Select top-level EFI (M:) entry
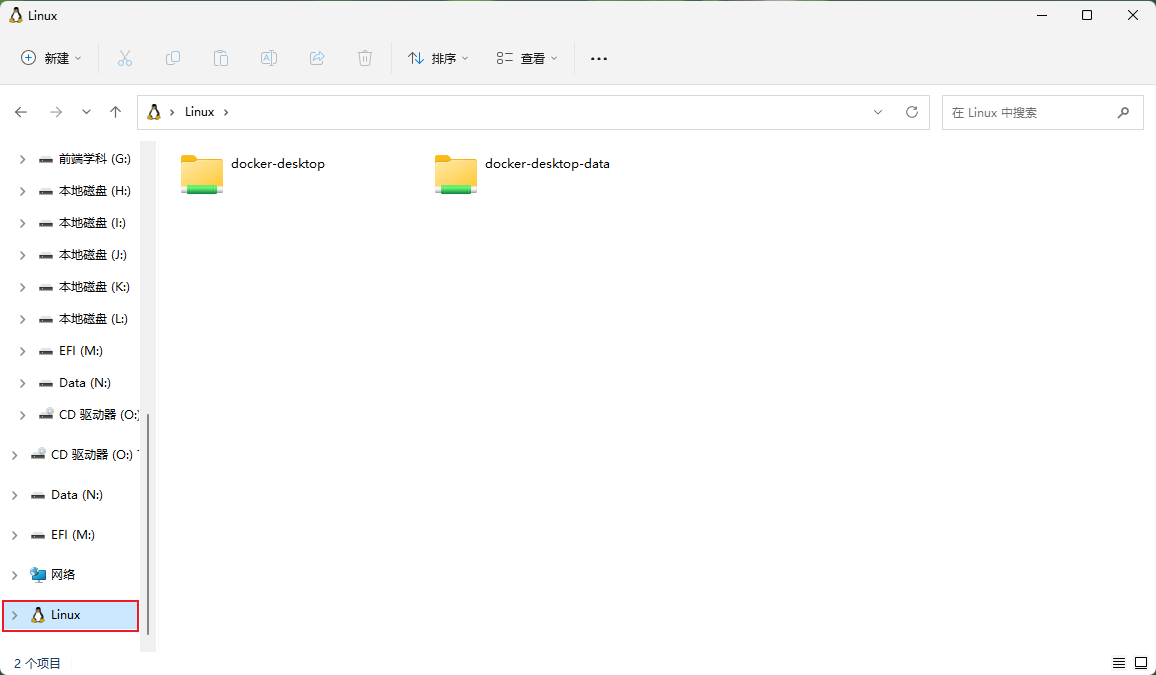Screen dimensions: 1156x675 [x=72, y=535]
